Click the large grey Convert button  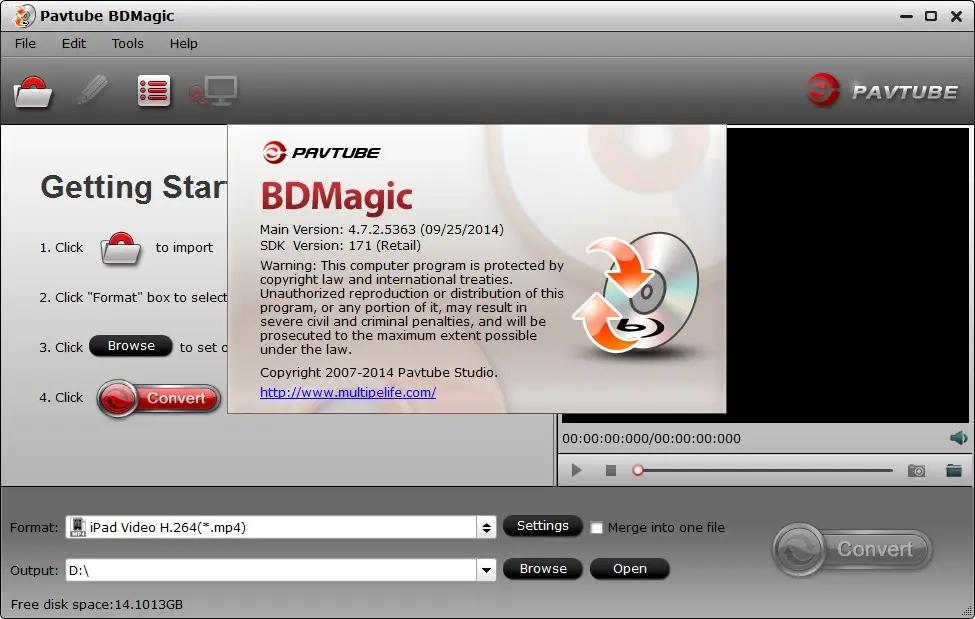[x=853, y=549]
